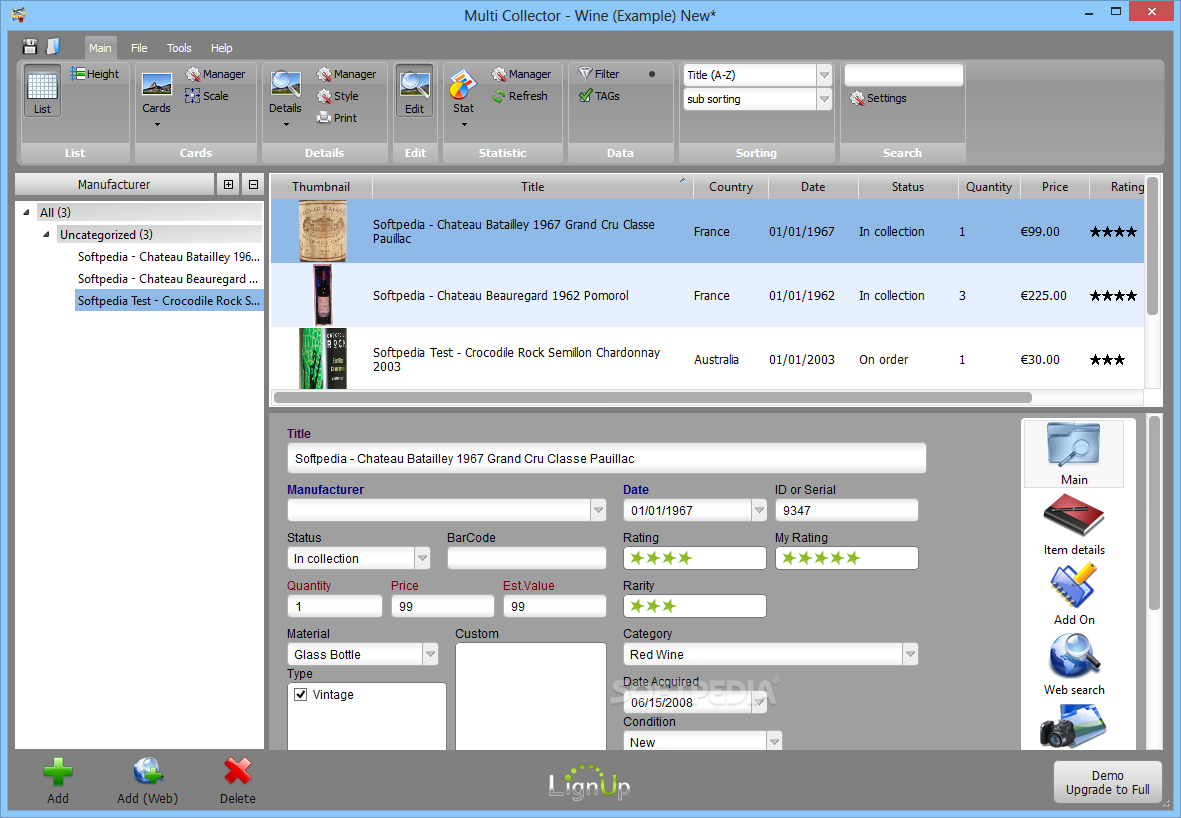The width and height of the screenshot is (1181, 818).
Task: Open the sub sorting dropdown
Action: 824,99
